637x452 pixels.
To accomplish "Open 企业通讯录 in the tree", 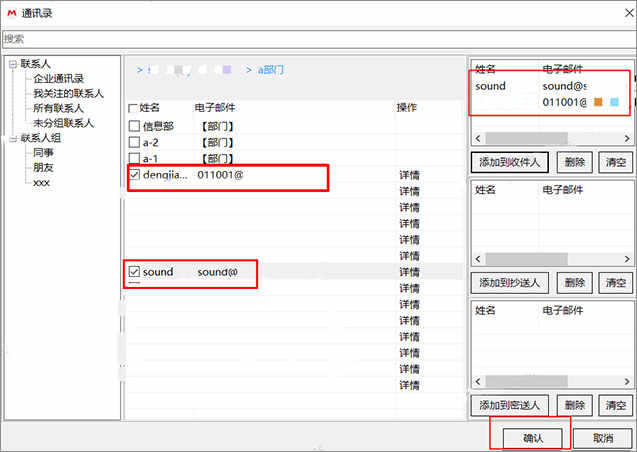I will [x=58, y=79].
